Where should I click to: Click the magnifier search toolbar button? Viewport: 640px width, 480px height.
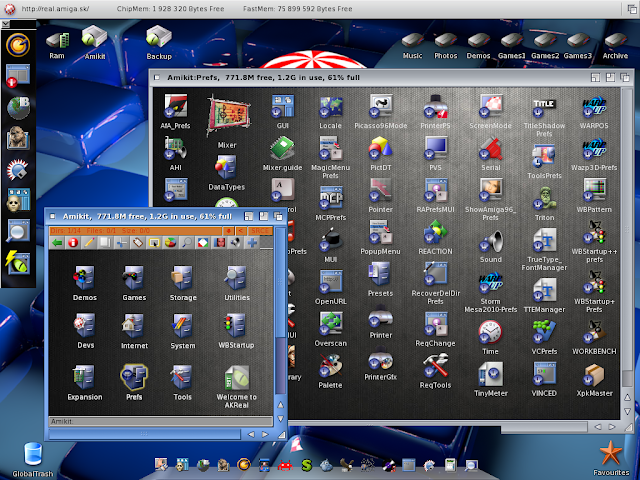coord(187,242)
